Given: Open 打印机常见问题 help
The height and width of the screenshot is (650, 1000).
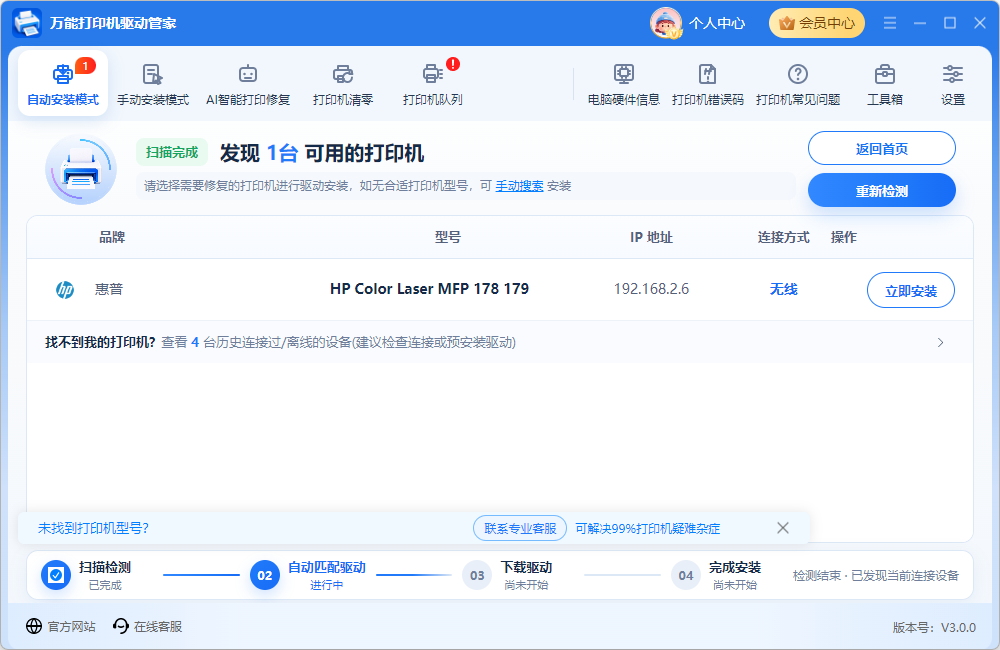Looking at the screenshot, I should pos(798,84).
